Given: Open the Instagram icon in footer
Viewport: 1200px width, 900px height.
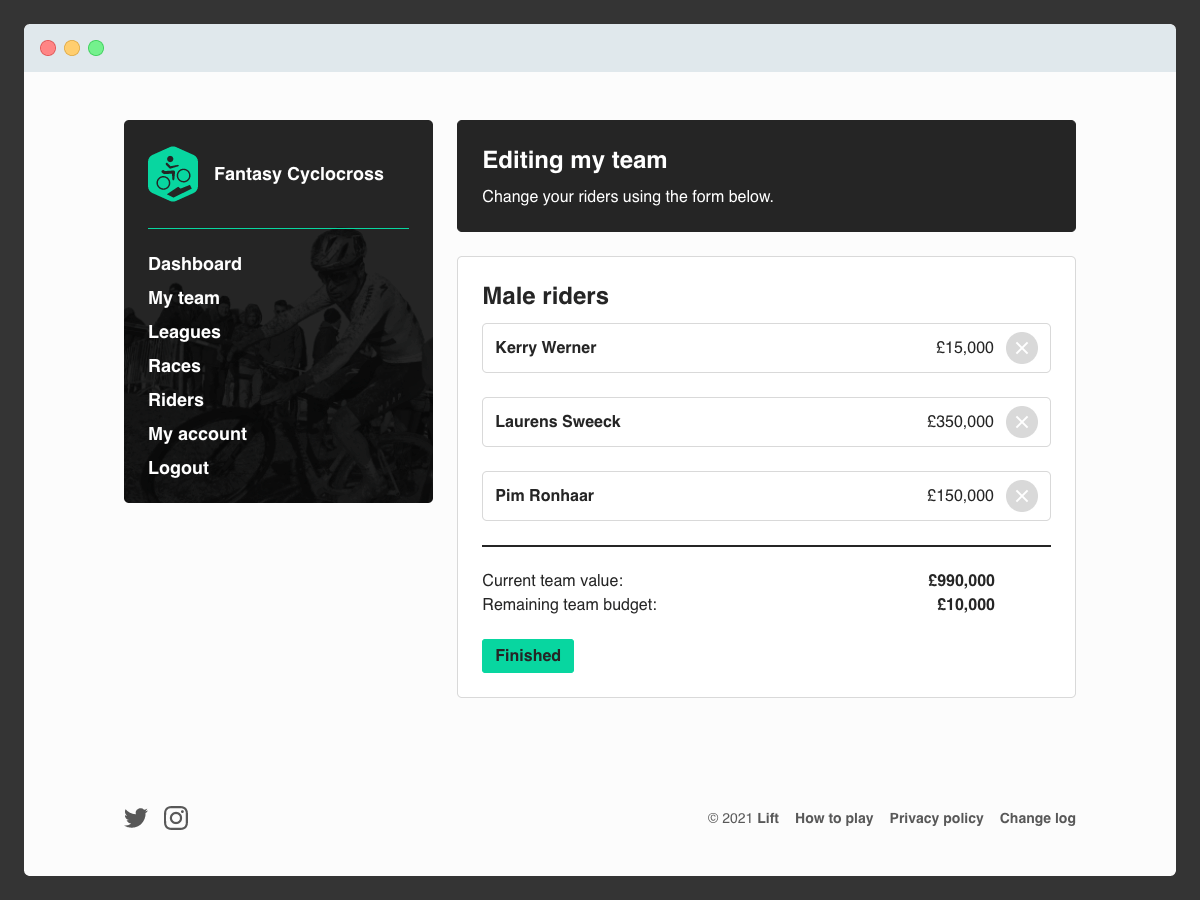Looking at the screenshot, I should click(176, 818).
